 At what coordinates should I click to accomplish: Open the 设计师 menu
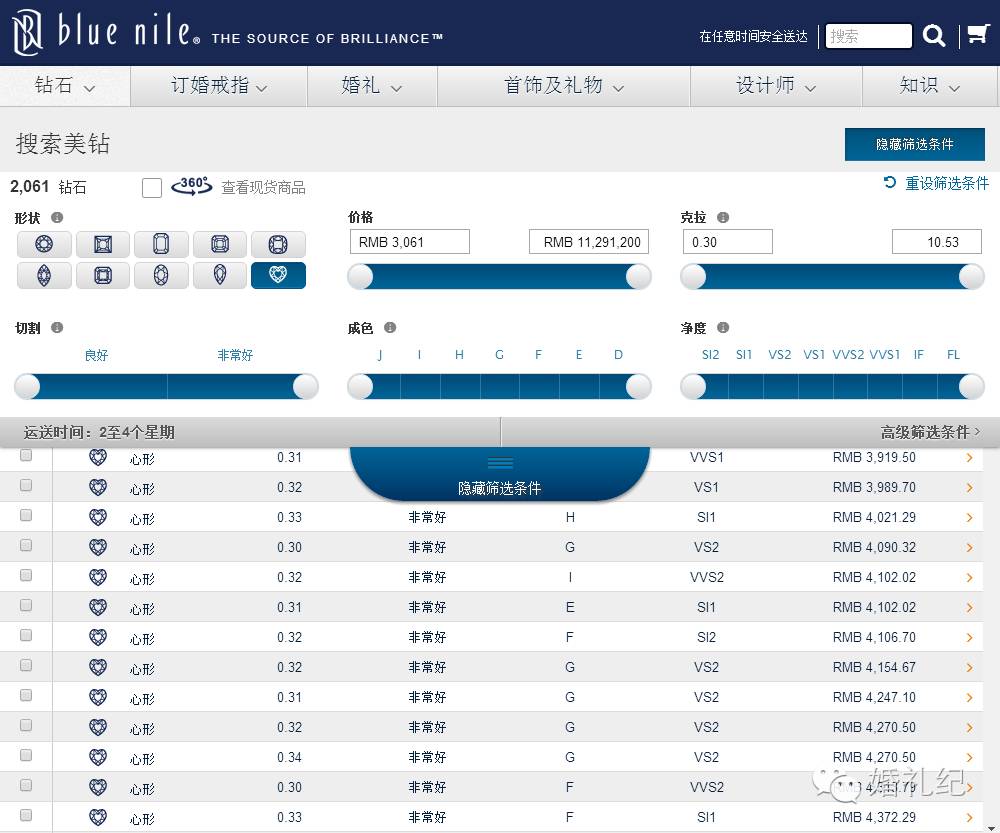(776, 86)
